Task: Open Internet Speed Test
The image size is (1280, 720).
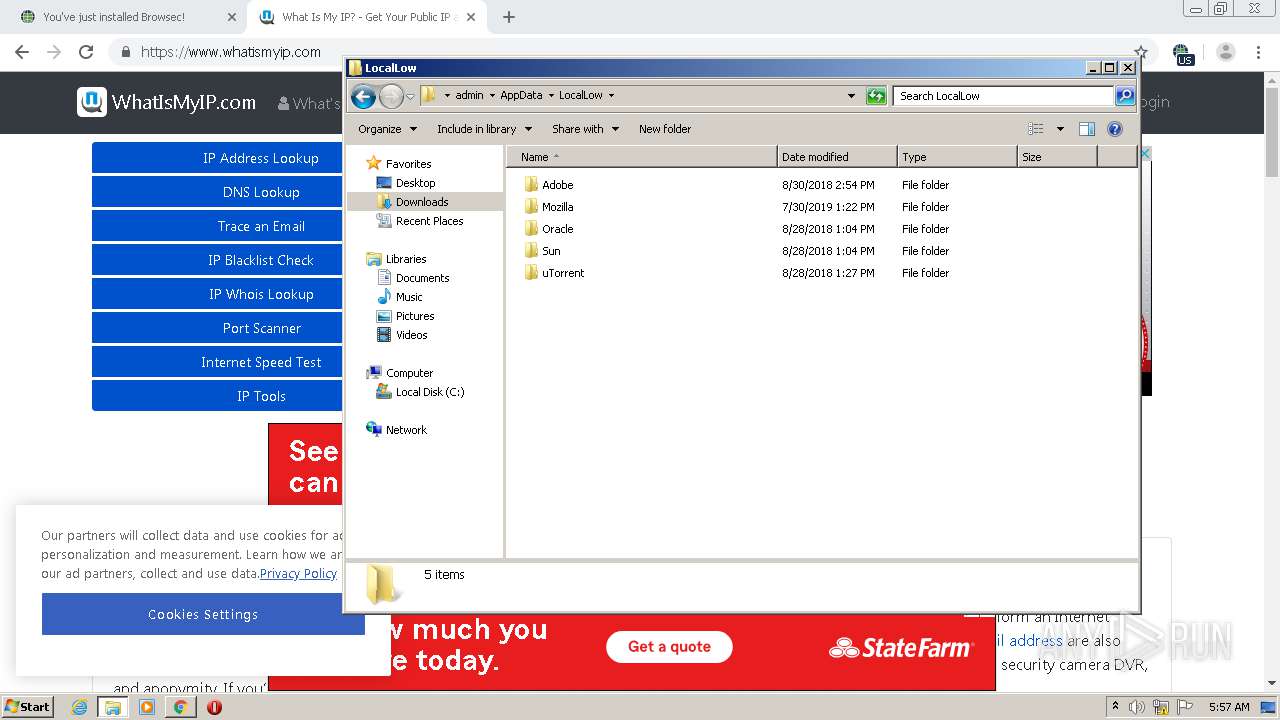Action: (x=217, y=362)
